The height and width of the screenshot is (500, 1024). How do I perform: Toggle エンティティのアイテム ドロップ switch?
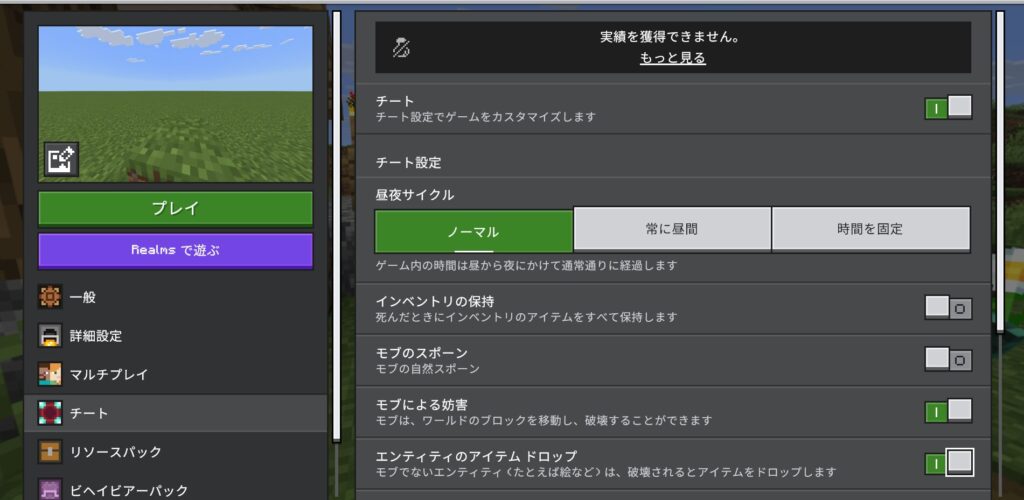click(948, 463)
